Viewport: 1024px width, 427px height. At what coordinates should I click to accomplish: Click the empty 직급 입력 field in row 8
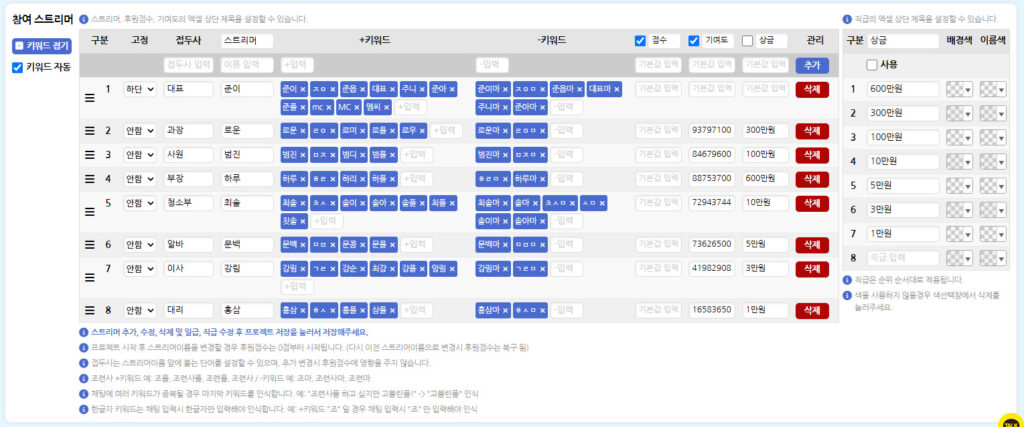click(903, 258)
